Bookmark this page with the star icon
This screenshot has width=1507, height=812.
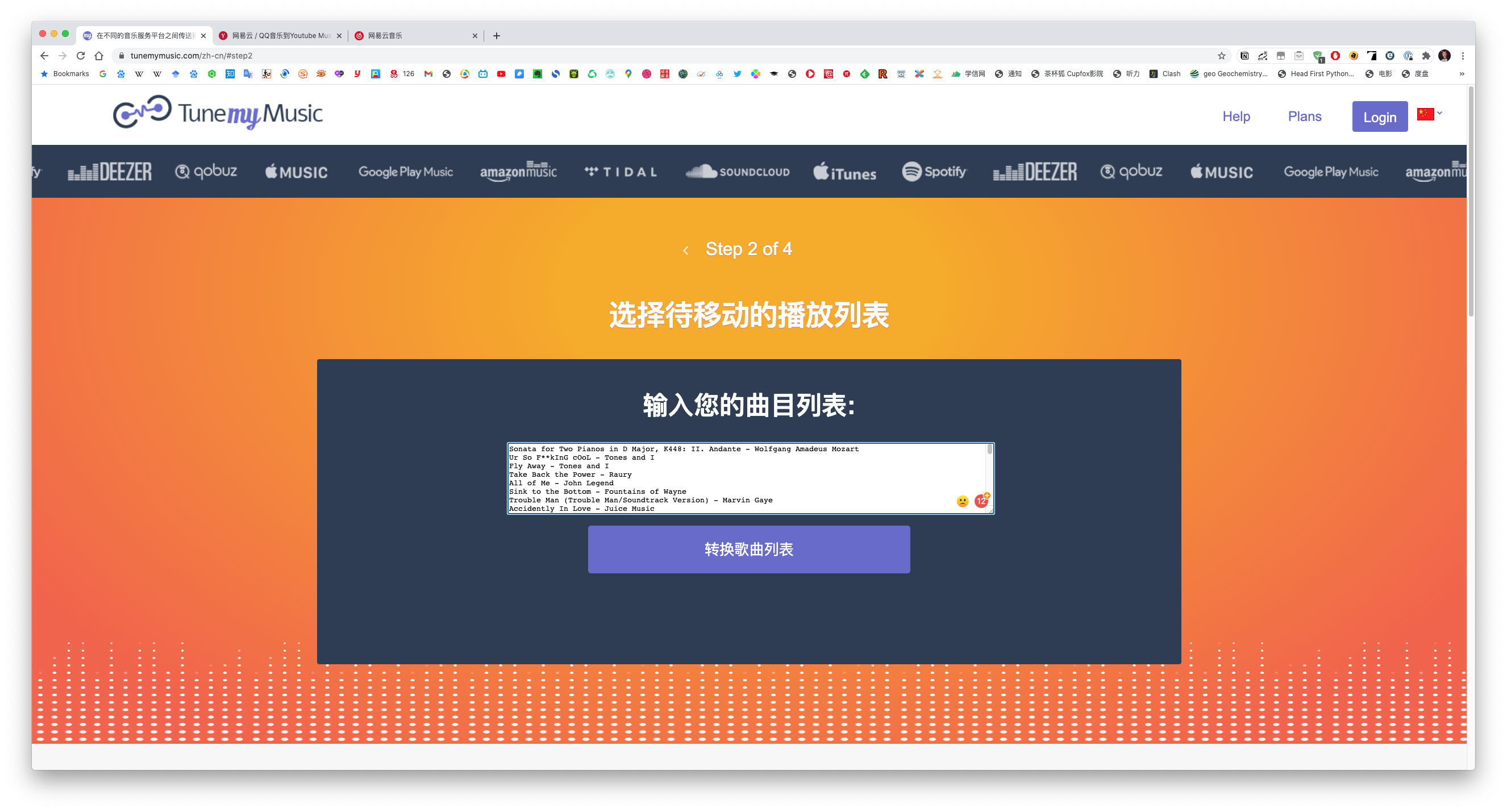tap(1221, 56)
